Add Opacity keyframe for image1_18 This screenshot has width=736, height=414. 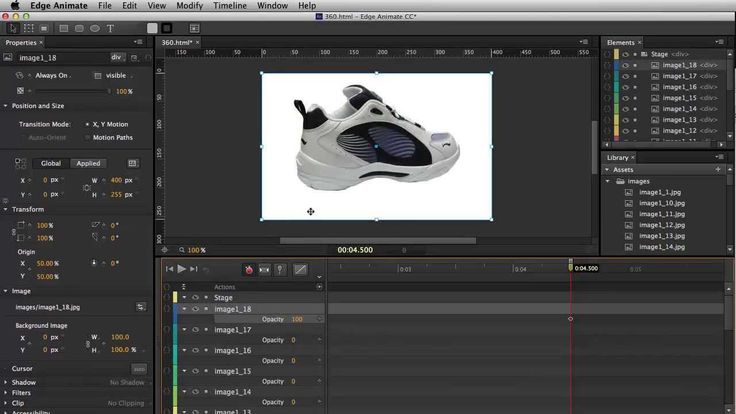coord(320,319)
